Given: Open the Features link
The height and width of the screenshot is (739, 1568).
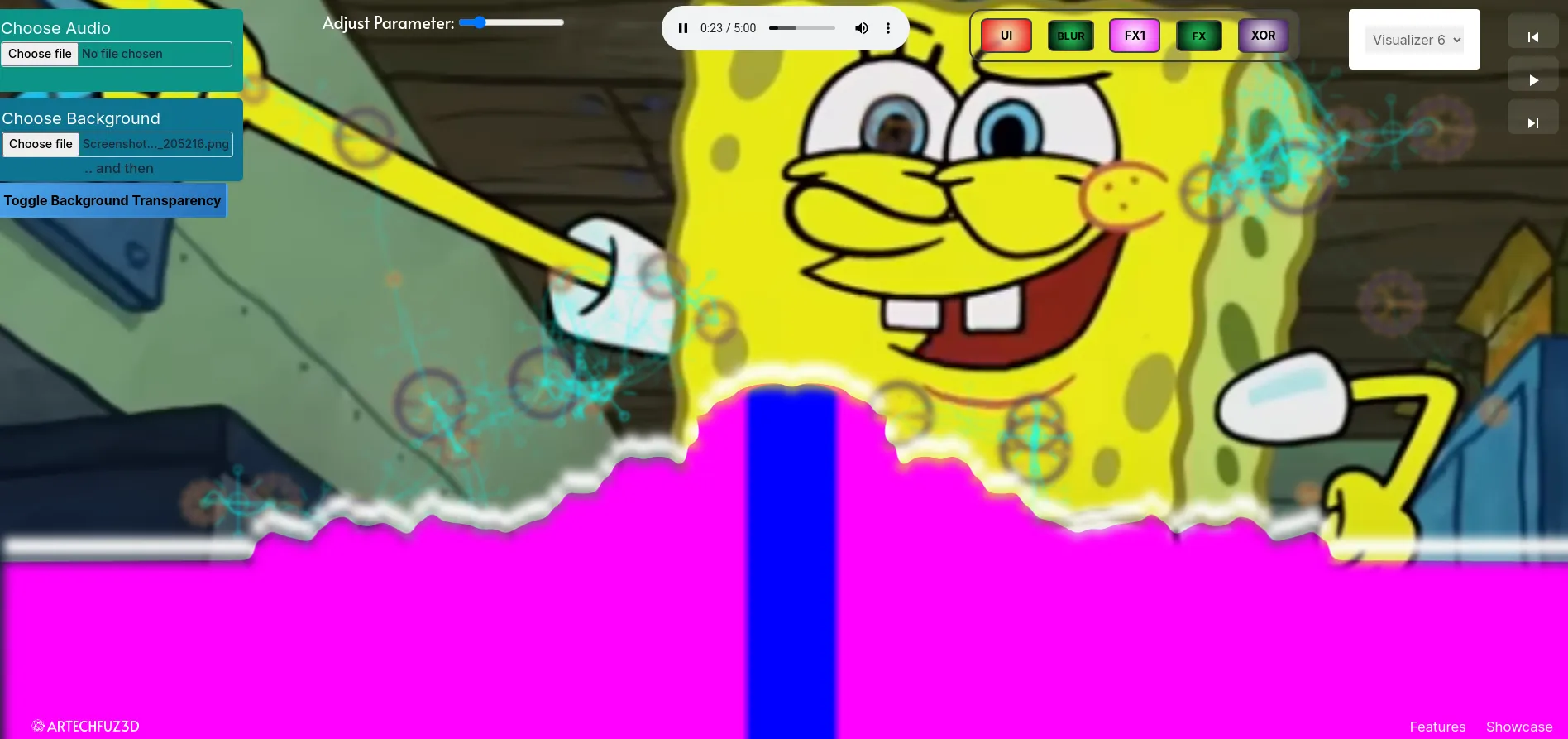Looking at the screenshot, I should click(1437, 727).
